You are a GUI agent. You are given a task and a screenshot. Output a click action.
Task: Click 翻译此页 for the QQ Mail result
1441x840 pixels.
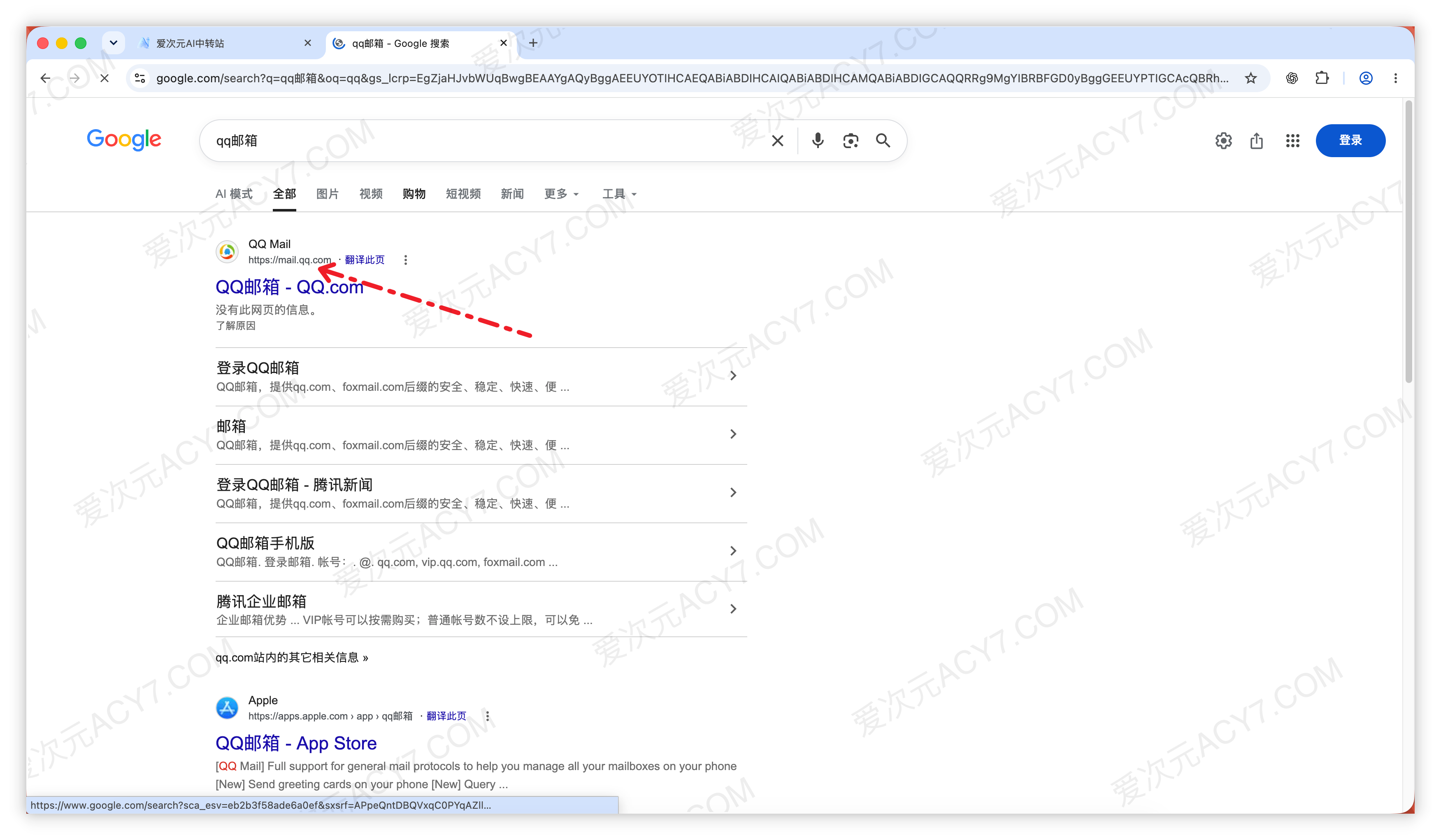click(365, 260)
